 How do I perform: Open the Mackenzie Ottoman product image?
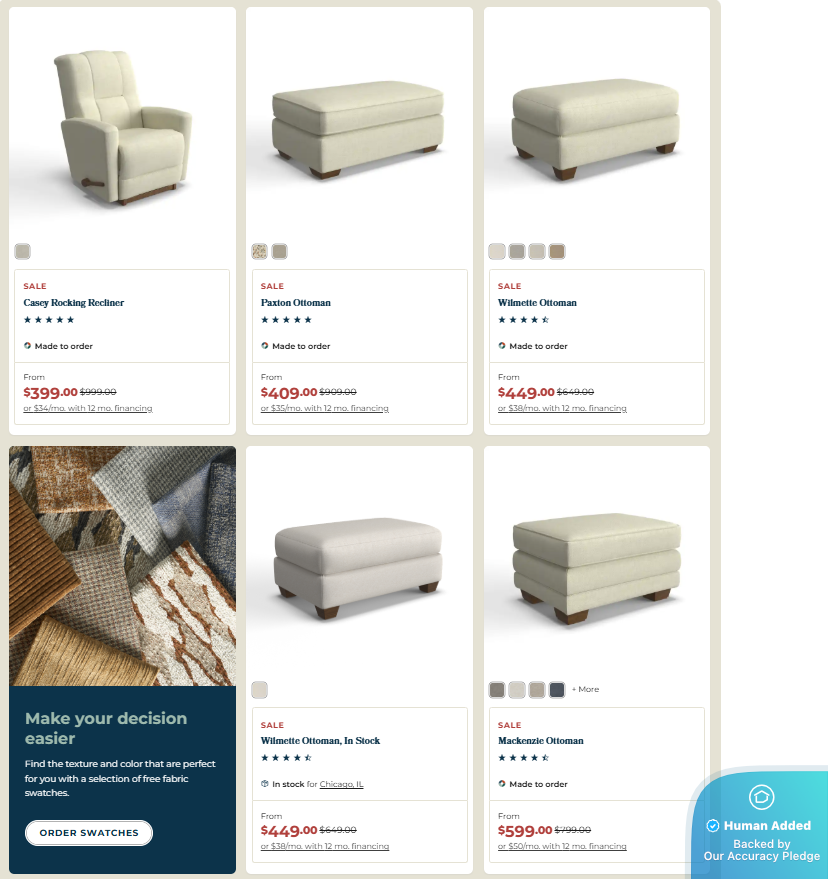596,567
